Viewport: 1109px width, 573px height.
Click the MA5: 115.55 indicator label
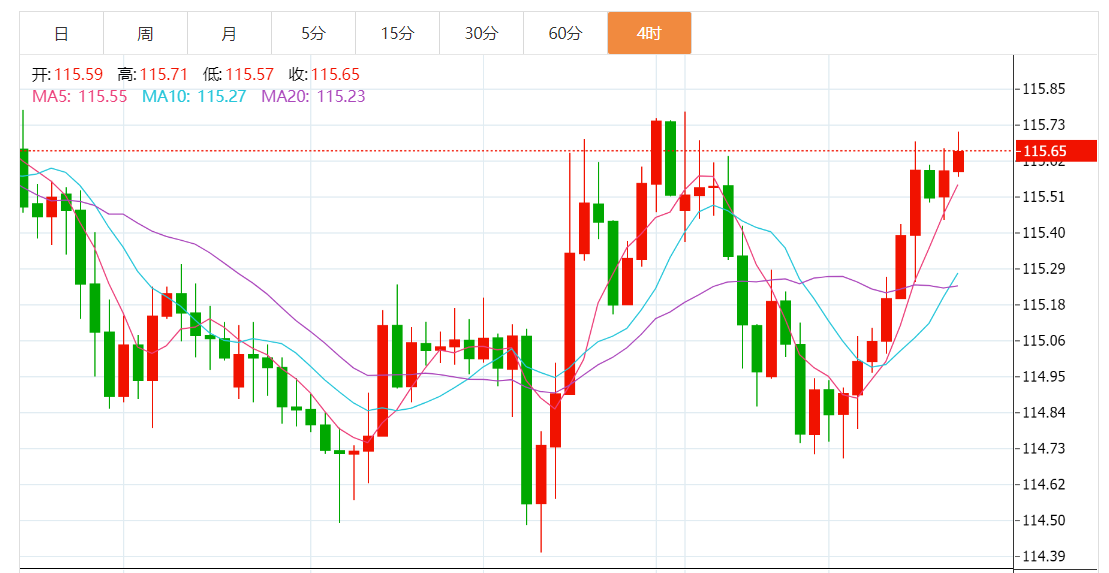80,96
